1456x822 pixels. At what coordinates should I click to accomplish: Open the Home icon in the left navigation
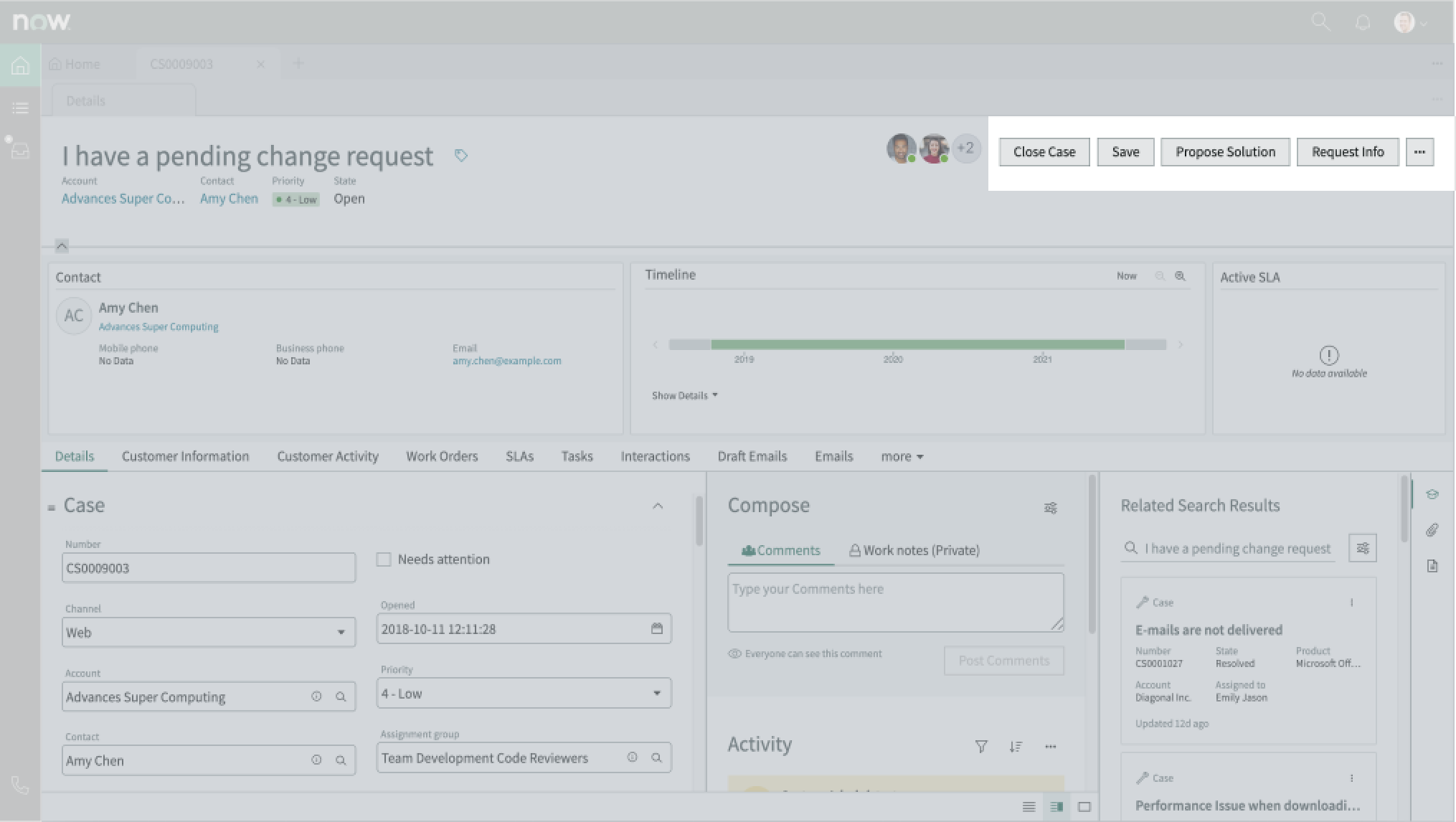click(x=19, y=65)
